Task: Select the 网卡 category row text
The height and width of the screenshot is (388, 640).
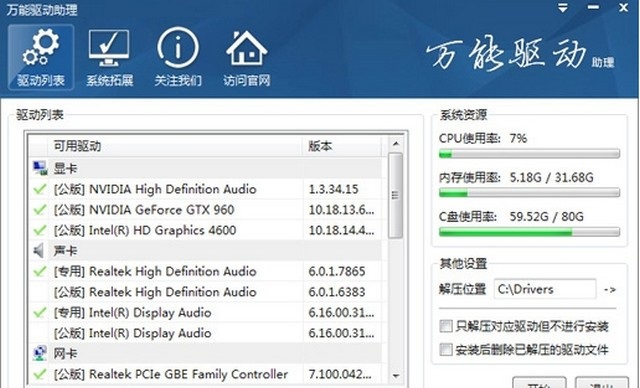Action: pos(65,353)
